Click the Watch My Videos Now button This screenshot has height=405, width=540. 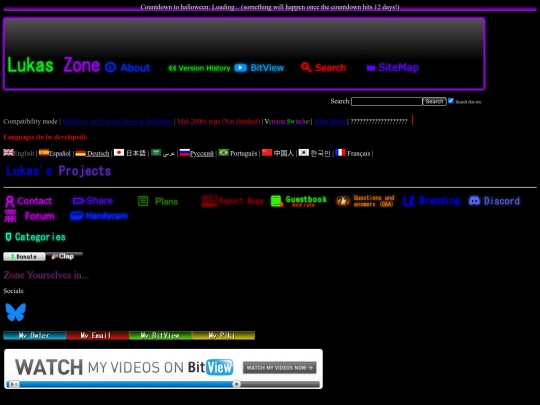280,367
